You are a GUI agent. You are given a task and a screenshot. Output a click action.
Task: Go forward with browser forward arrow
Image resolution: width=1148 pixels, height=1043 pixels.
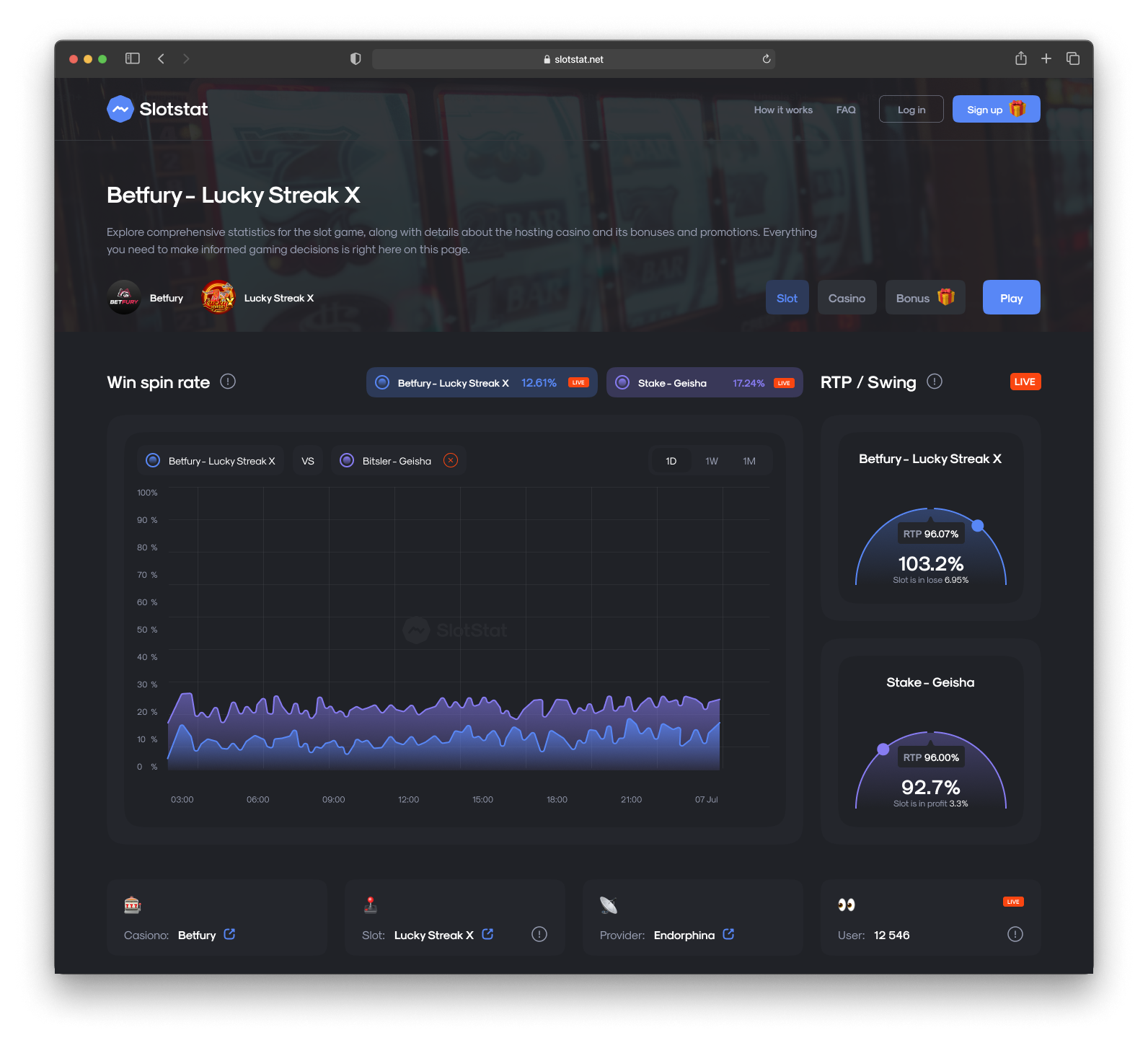[x=186, y=58]
